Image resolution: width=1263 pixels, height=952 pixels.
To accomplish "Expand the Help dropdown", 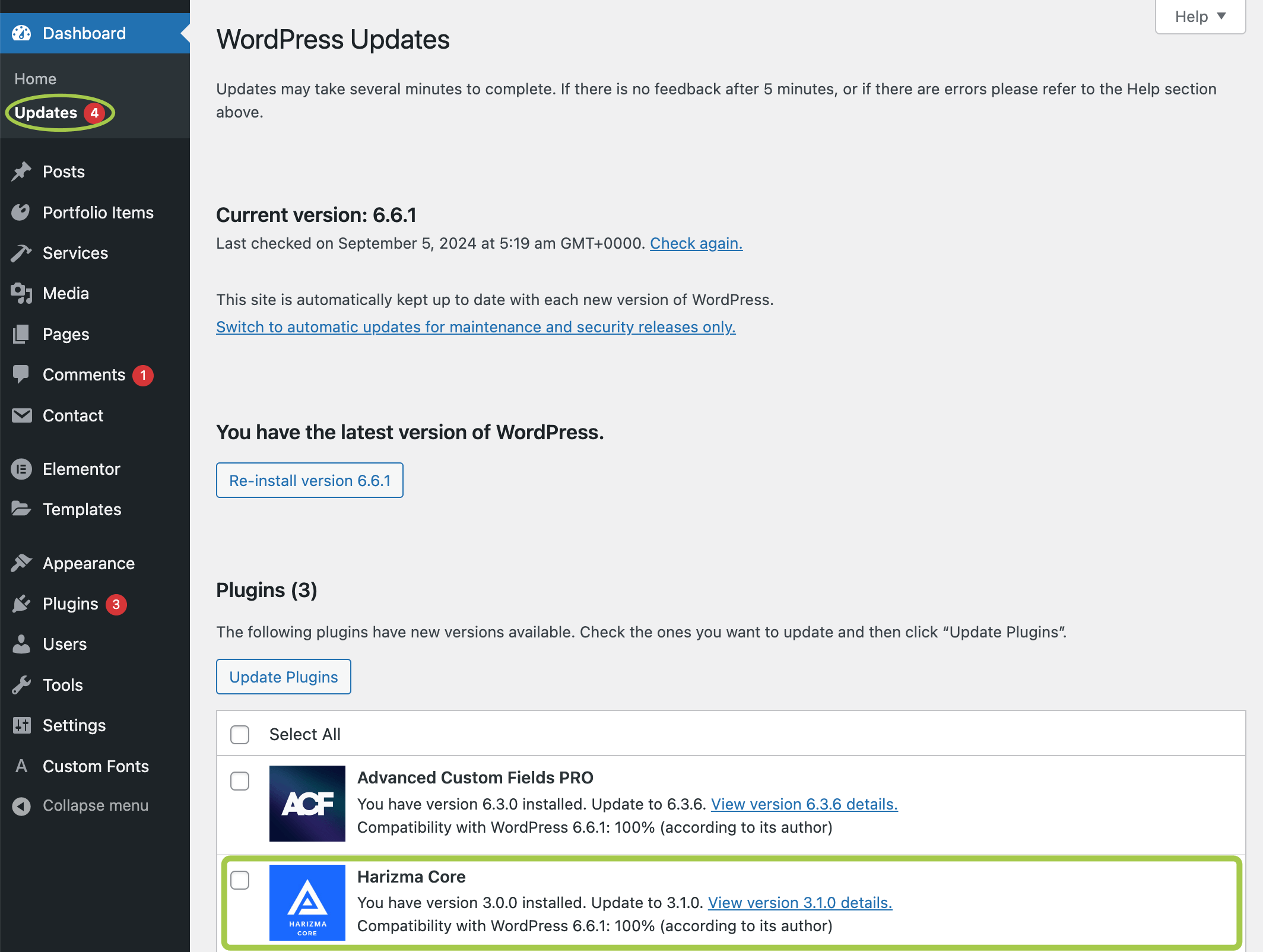I will coord(1200,17).
